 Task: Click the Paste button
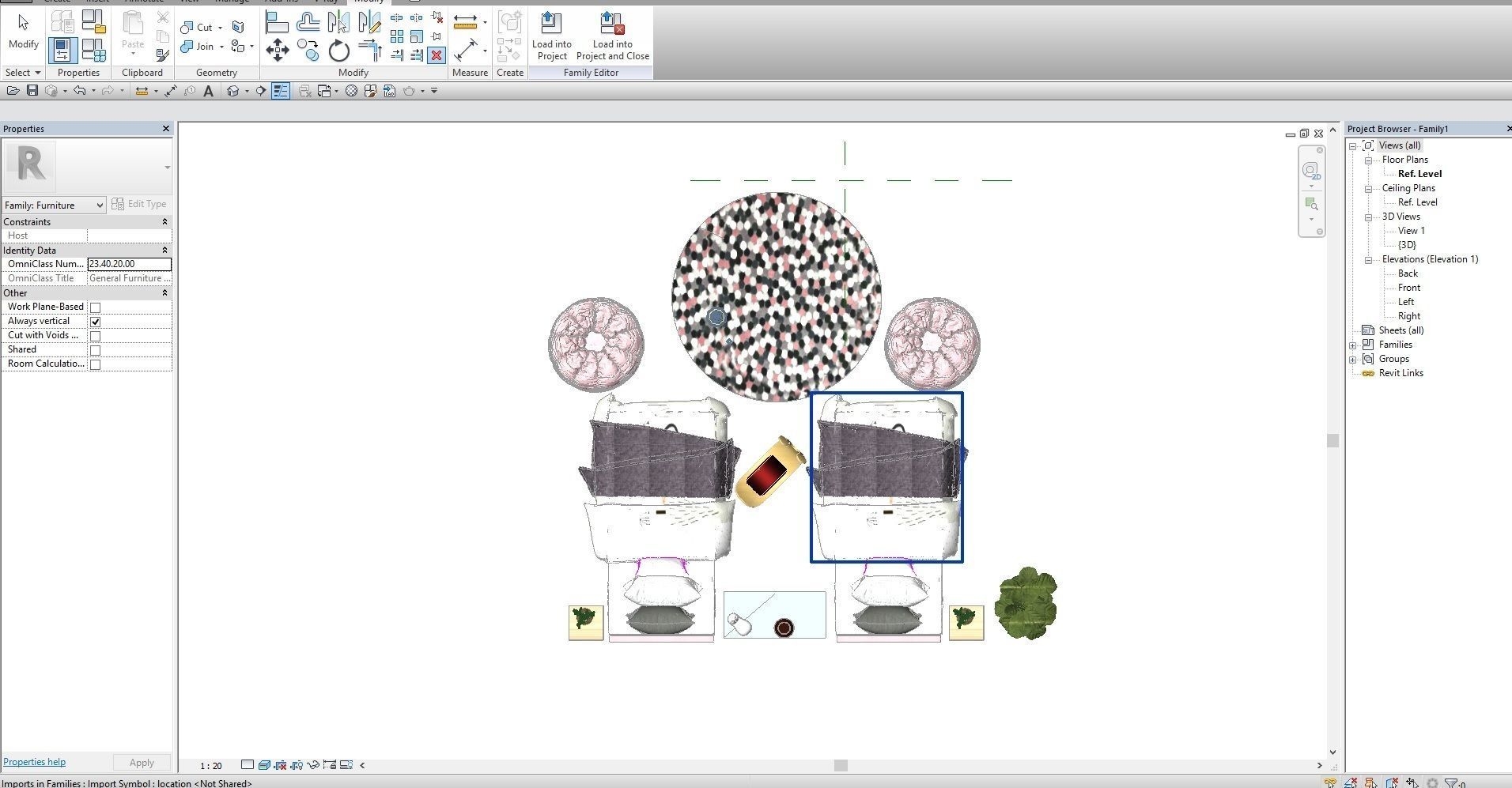coord(133,33)
